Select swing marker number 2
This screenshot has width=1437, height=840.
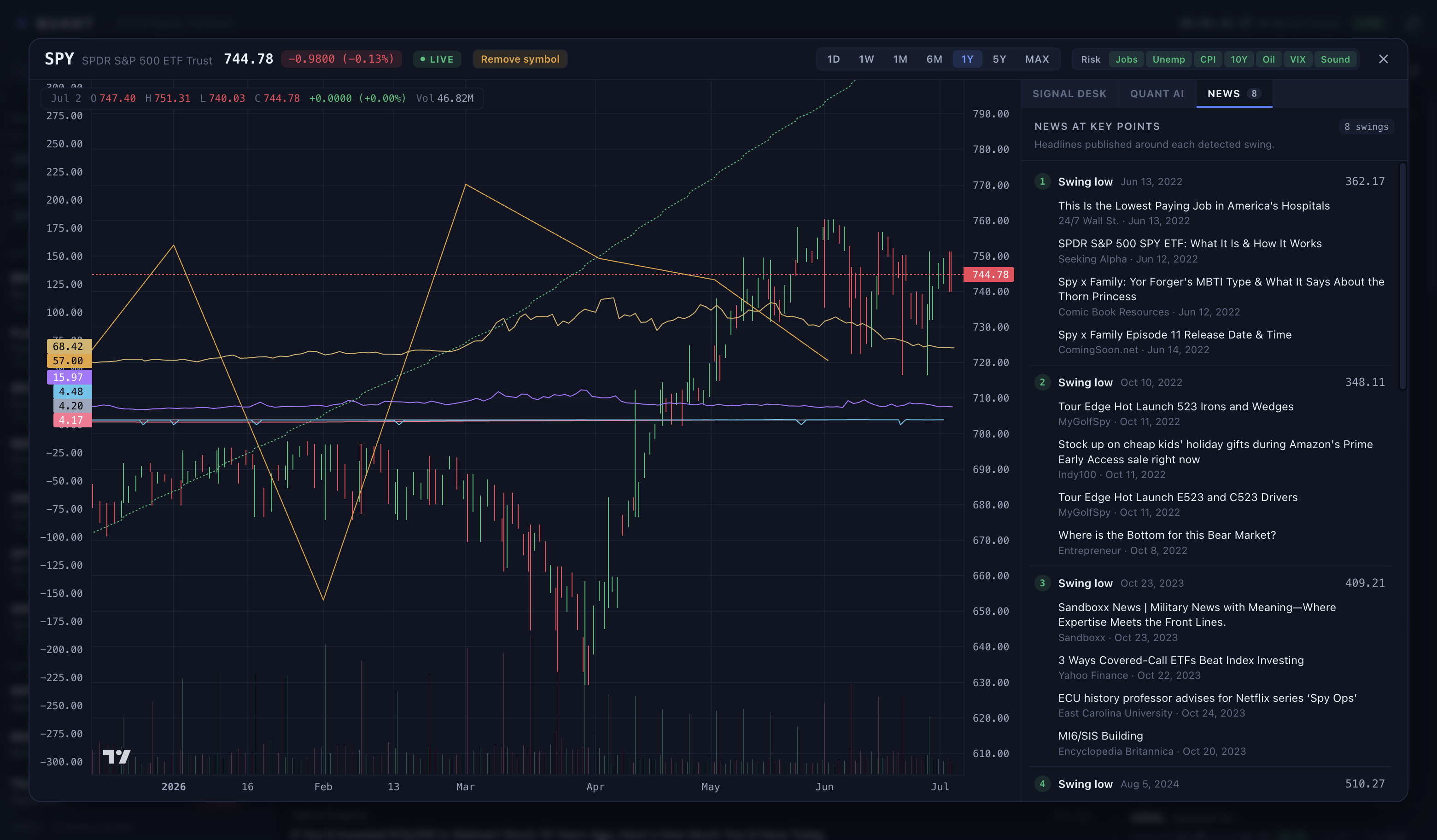click(x=1042, y=382)
